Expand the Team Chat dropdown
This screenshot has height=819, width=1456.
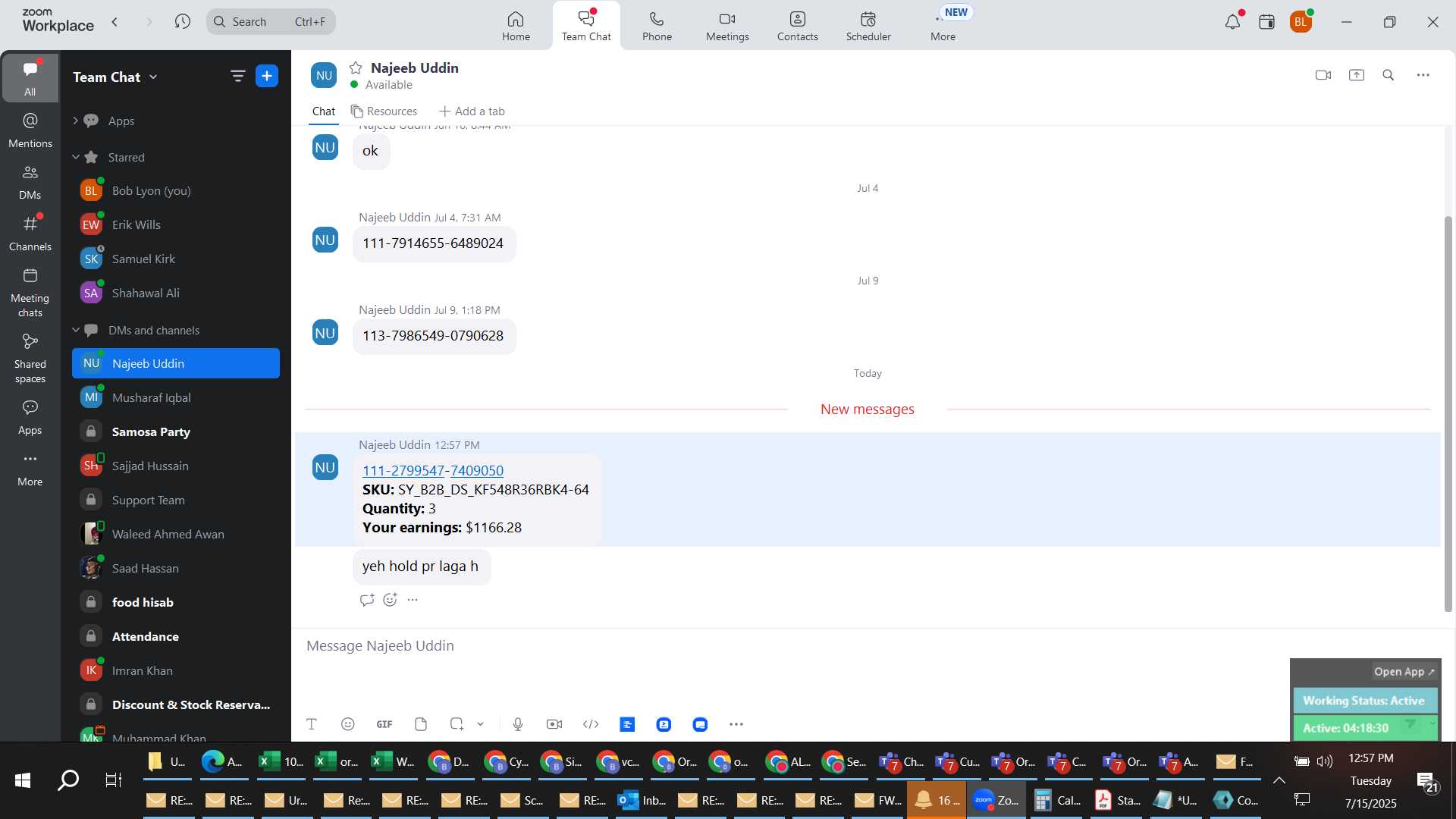[x=153, y=77]
